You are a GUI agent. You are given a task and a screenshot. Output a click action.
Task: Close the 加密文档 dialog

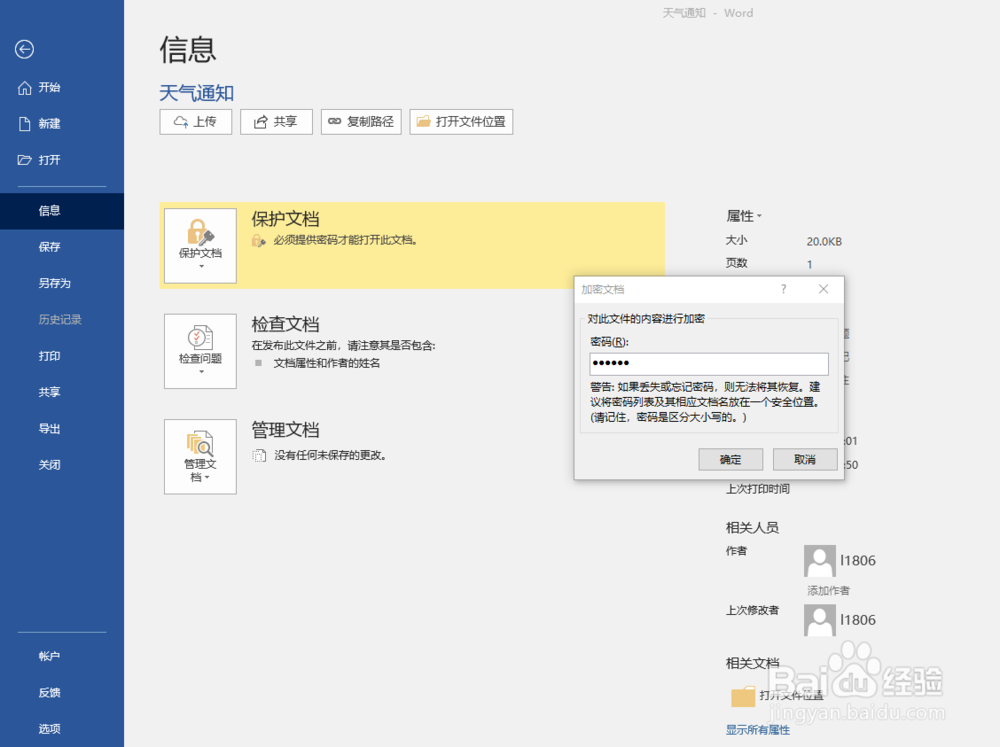(823, 289)
